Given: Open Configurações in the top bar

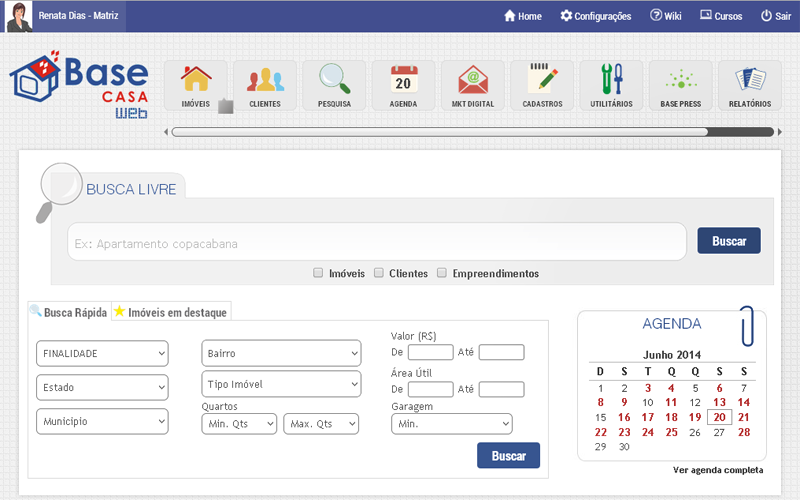Looking at the screenshot, I should tap(595, 16).
